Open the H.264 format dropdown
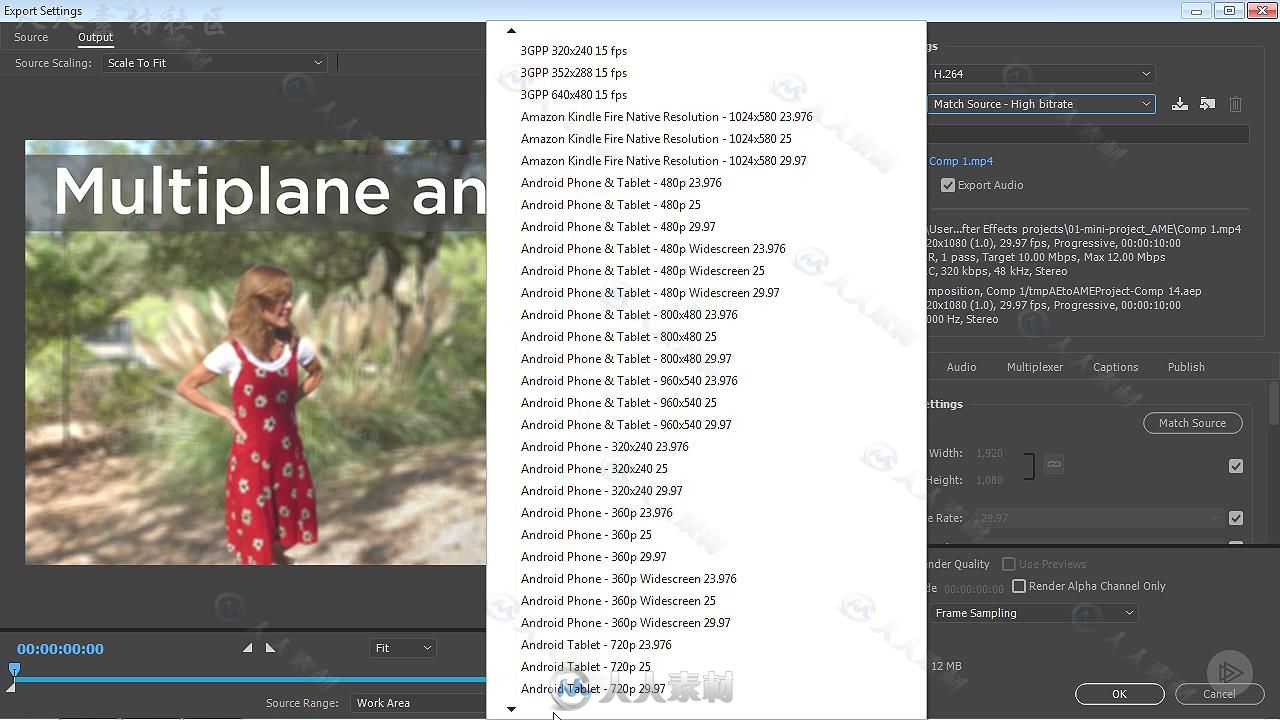1280x720 pixels. coord(1041,74)
